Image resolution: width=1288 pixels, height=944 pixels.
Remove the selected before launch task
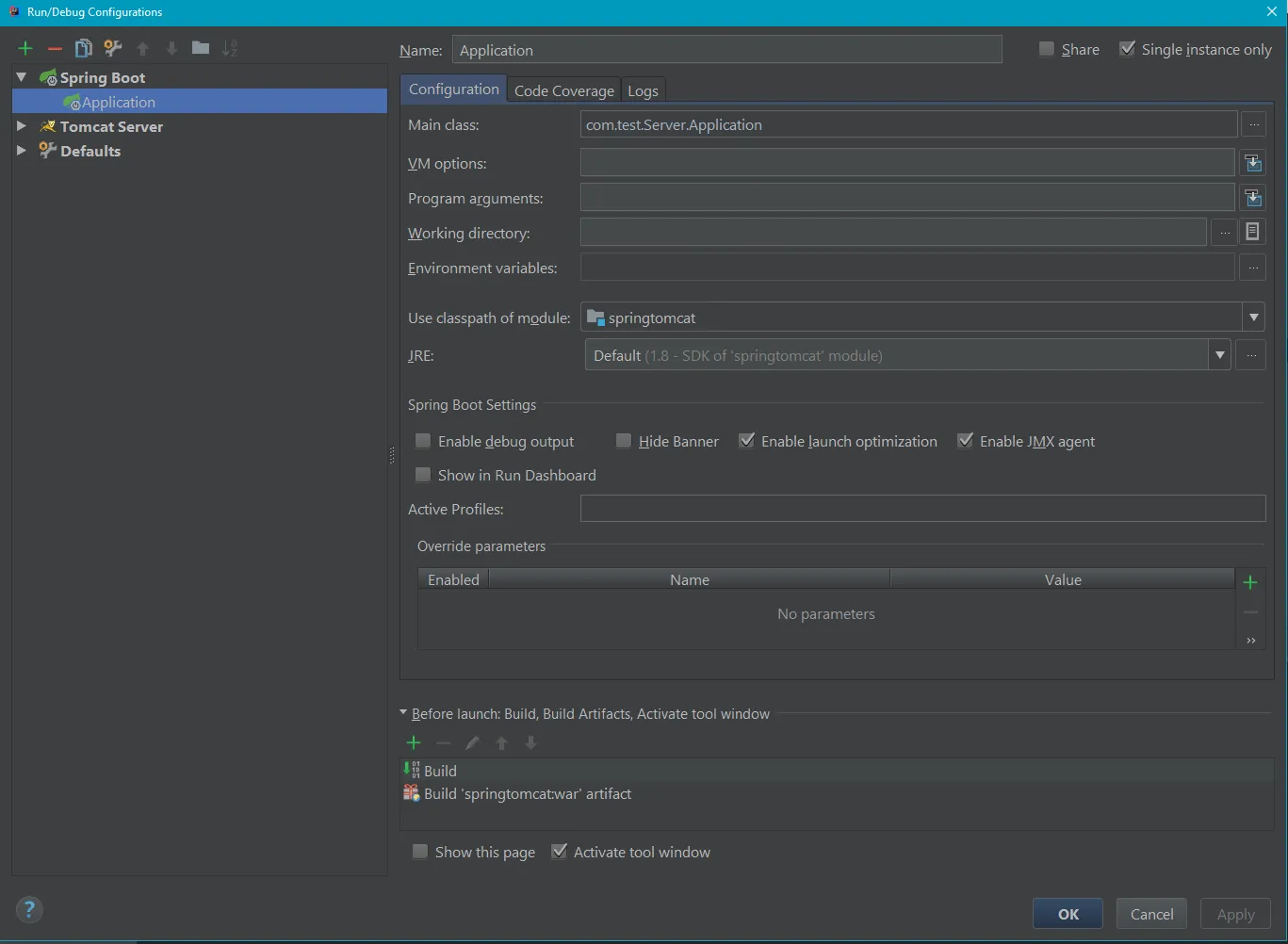click(443, 742)
